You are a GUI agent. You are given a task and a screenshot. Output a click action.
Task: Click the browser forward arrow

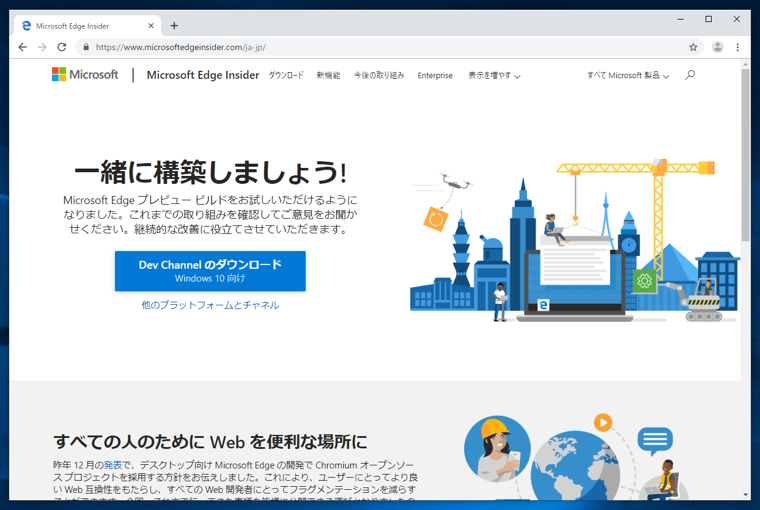point(42,47)
